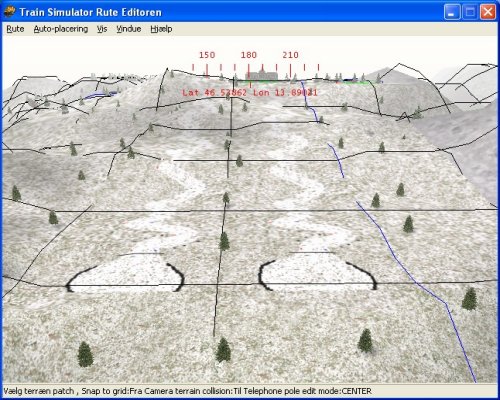The image size is (500, 400).
Task: Click the 150 compass heading label
Action: (x=207, y=55)
